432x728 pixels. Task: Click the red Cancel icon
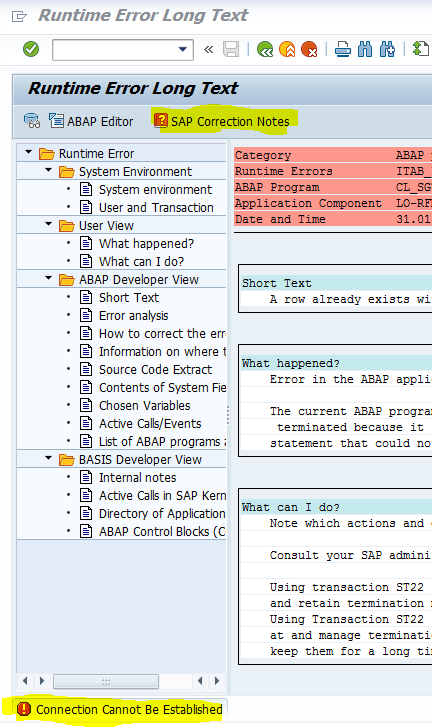coord(309,49)
